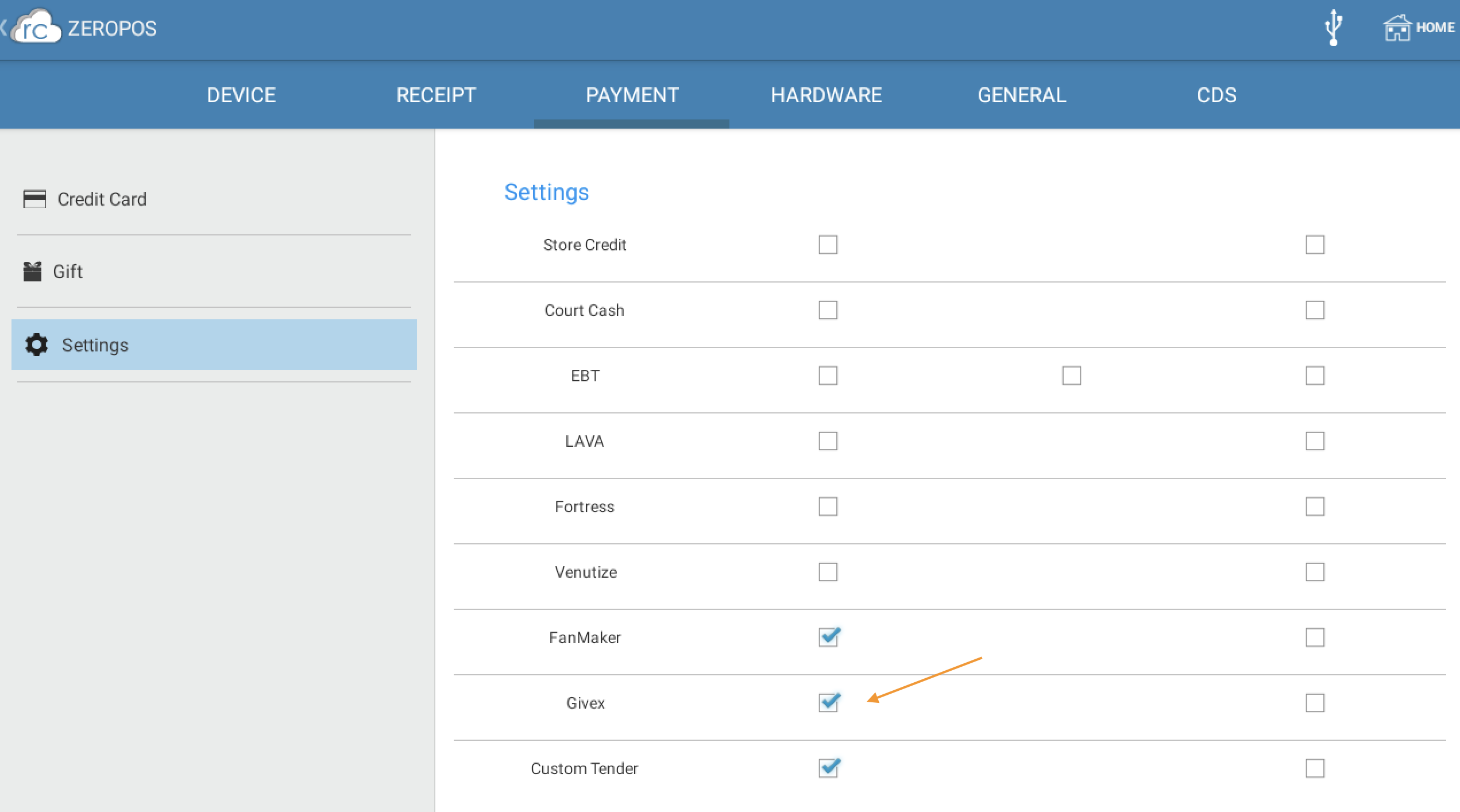Viewport: 1460px width, 812px height.
Task: Toggle rightmost Venutize checkbox
Action: click(x=1315, y=572)
